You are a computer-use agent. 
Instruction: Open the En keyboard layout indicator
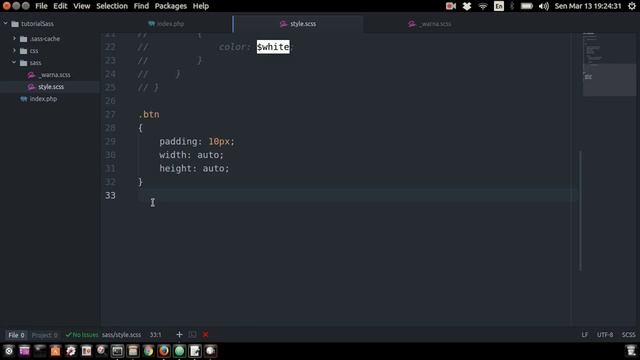point(499,6)
